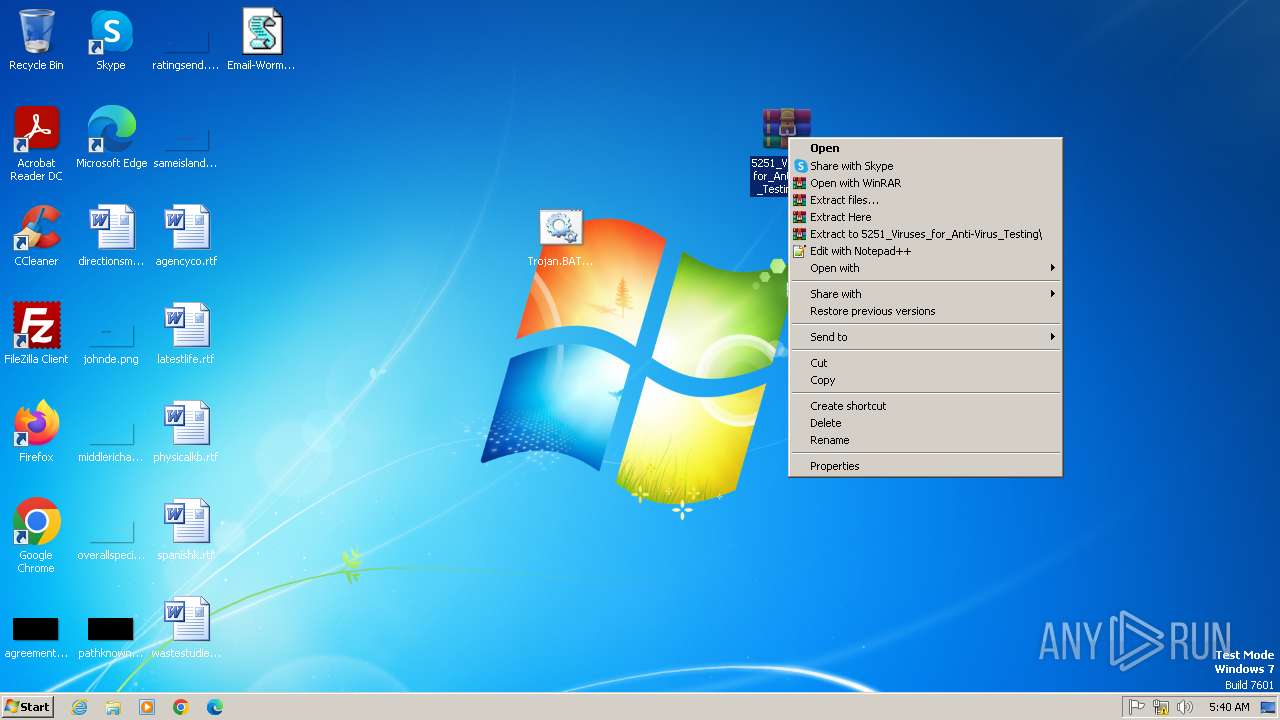Select the wastestudie document icon

pos(186,628)
